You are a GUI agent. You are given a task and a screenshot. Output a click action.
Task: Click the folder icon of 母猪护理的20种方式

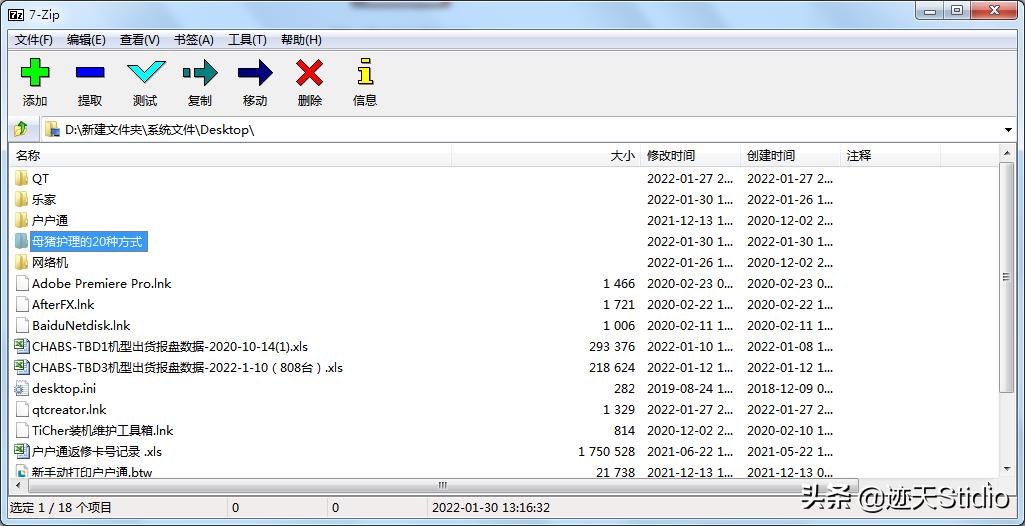[22, 241]
